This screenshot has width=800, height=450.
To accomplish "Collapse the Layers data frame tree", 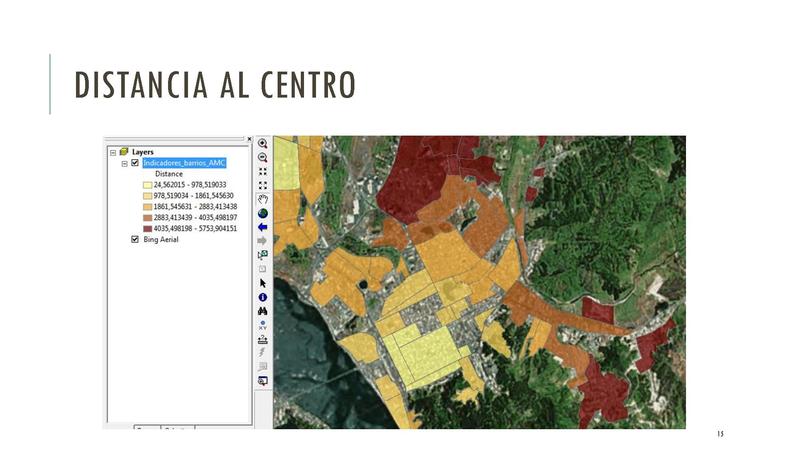I will click(113, 152).
